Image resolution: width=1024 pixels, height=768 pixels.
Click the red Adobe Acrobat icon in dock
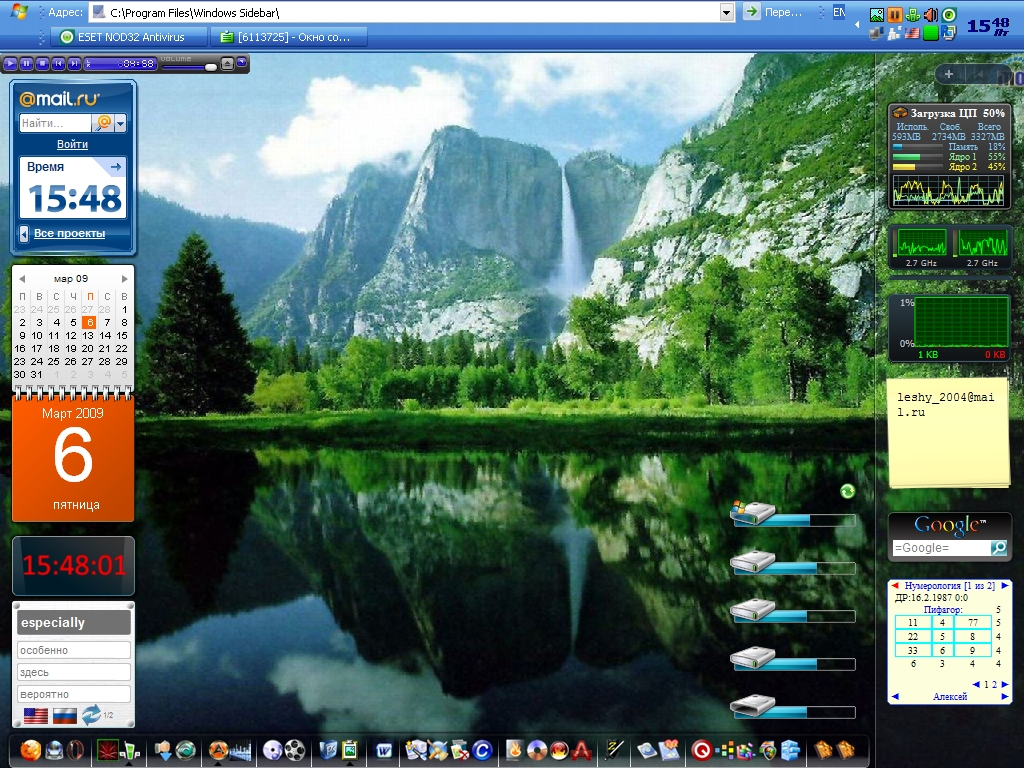(583, 750)
